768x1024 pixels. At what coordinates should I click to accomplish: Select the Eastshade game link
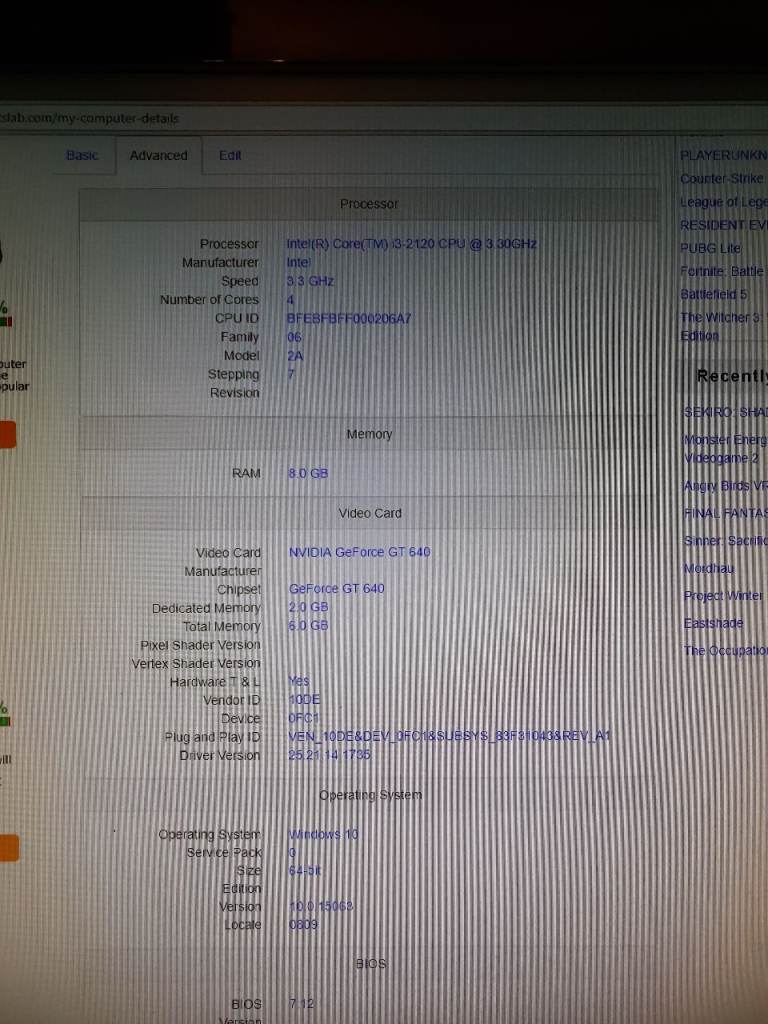point(714,622)
